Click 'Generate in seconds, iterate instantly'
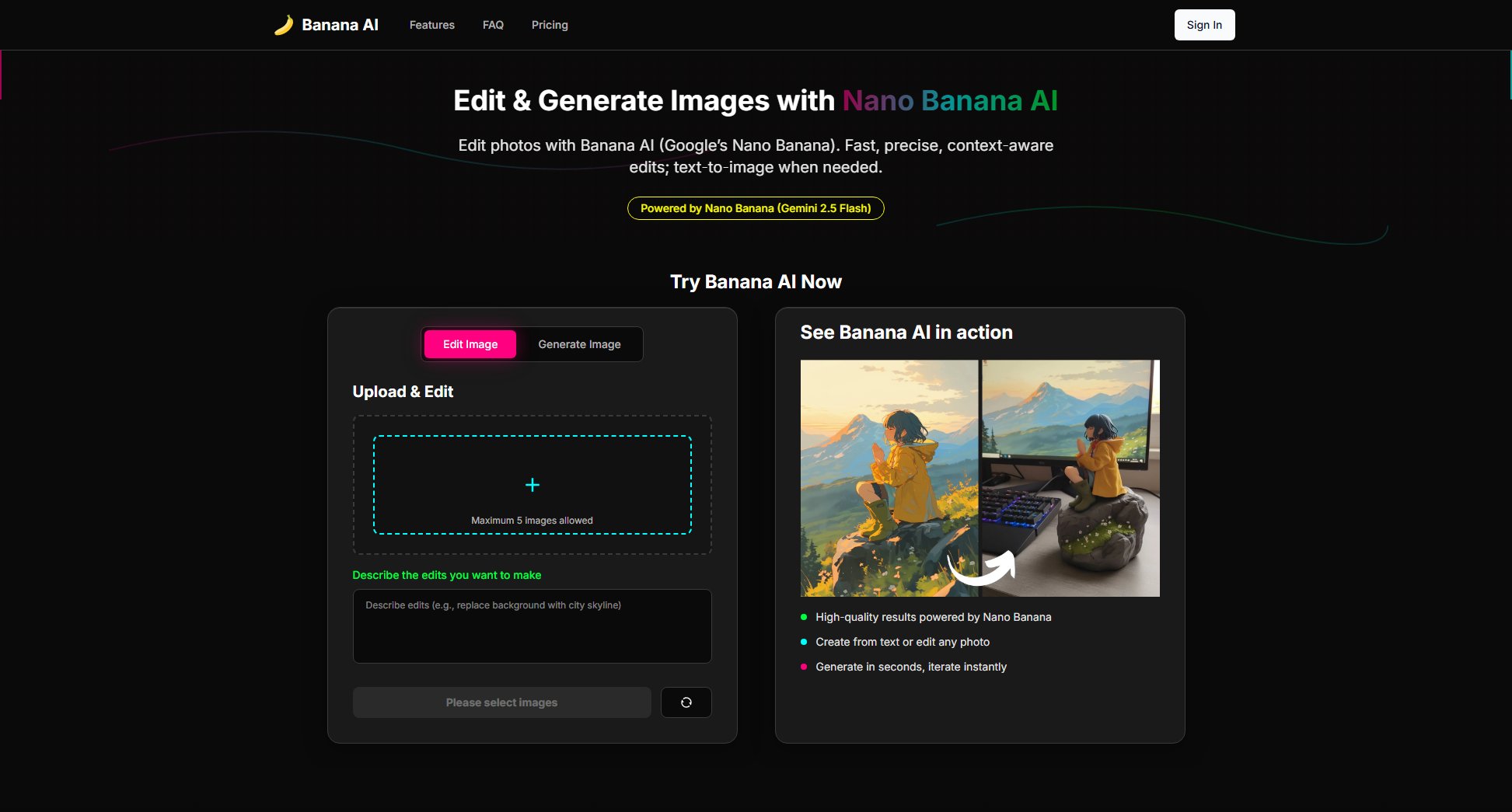Image resolution: width=1512 pixels, height=812 pixels. coord(911,667)
